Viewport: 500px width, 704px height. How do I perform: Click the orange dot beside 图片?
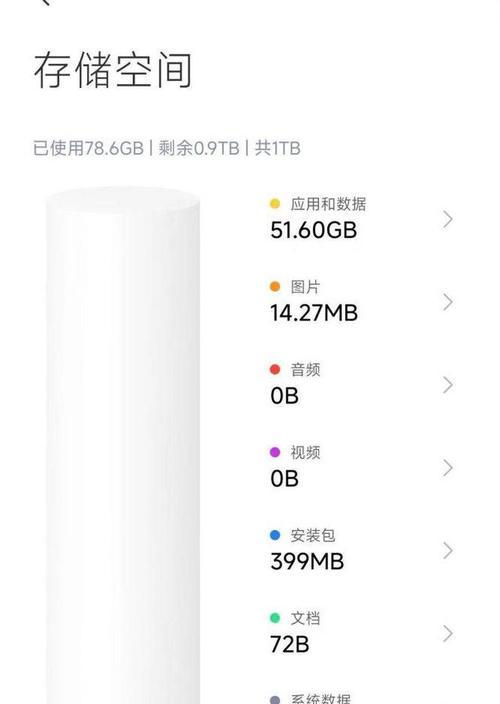point(275,286)
